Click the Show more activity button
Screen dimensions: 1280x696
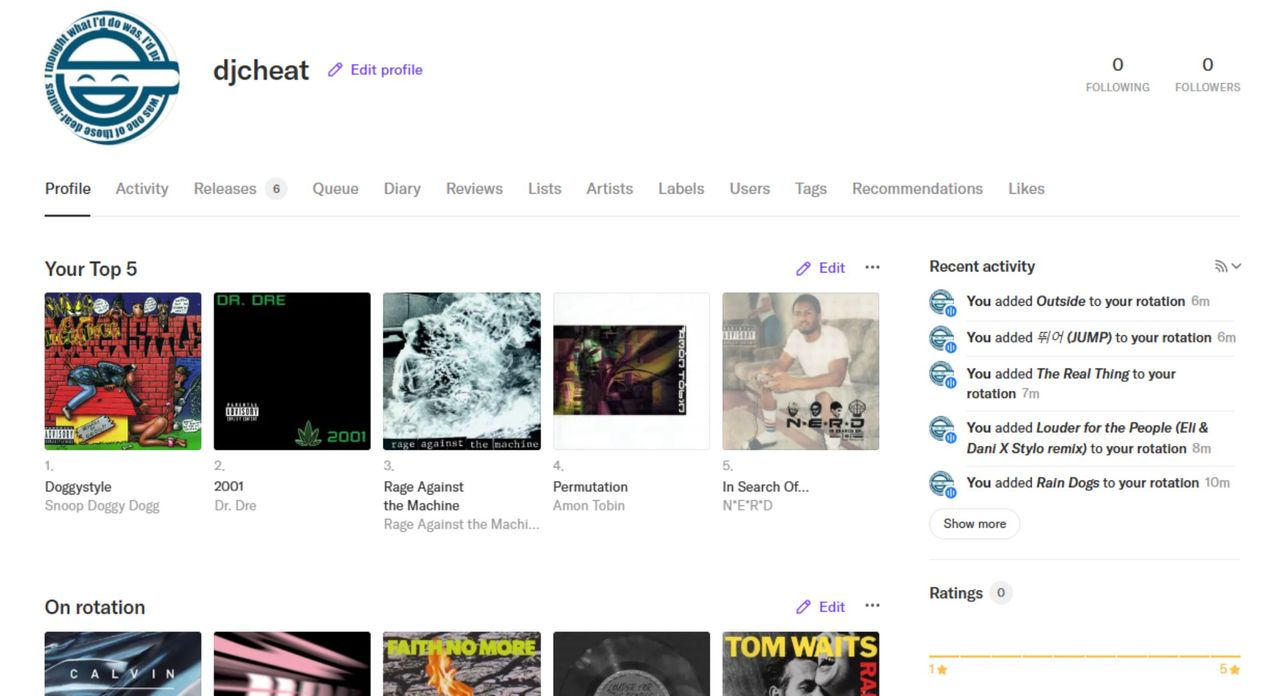click(x=974, y=524)
